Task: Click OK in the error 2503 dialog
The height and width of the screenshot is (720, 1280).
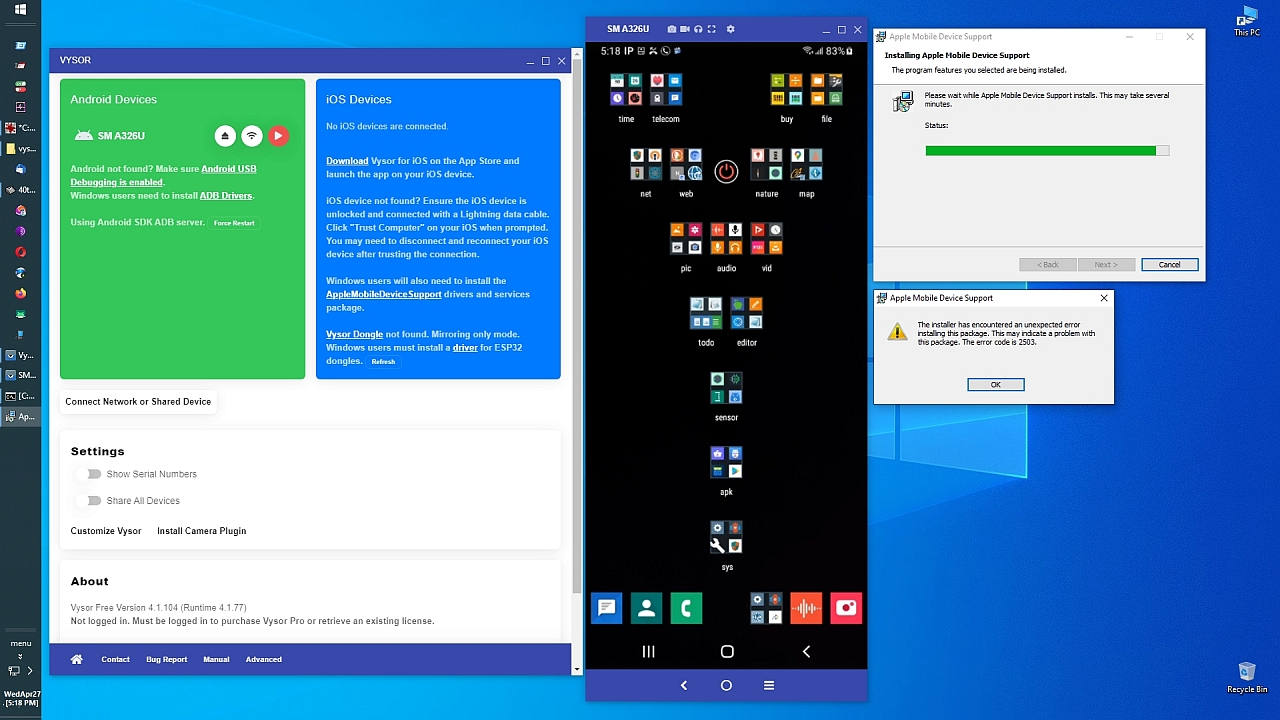Action: [996, 385]
